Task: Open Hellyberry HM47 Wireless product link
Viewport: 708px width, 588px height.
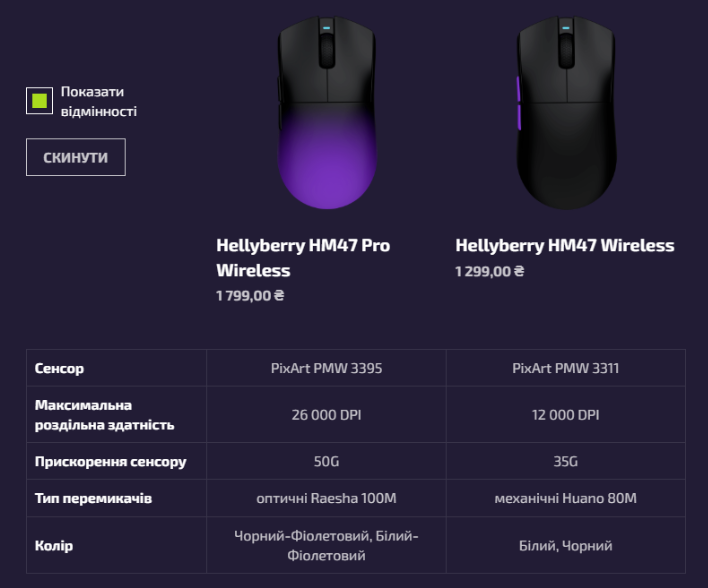Action: (x=564, y=245)
